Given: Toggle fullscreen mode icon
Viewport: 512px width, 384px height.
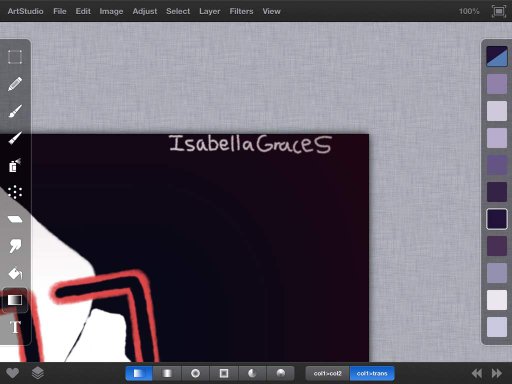Looking at the screenshot, I should click(x=499, y=11).
